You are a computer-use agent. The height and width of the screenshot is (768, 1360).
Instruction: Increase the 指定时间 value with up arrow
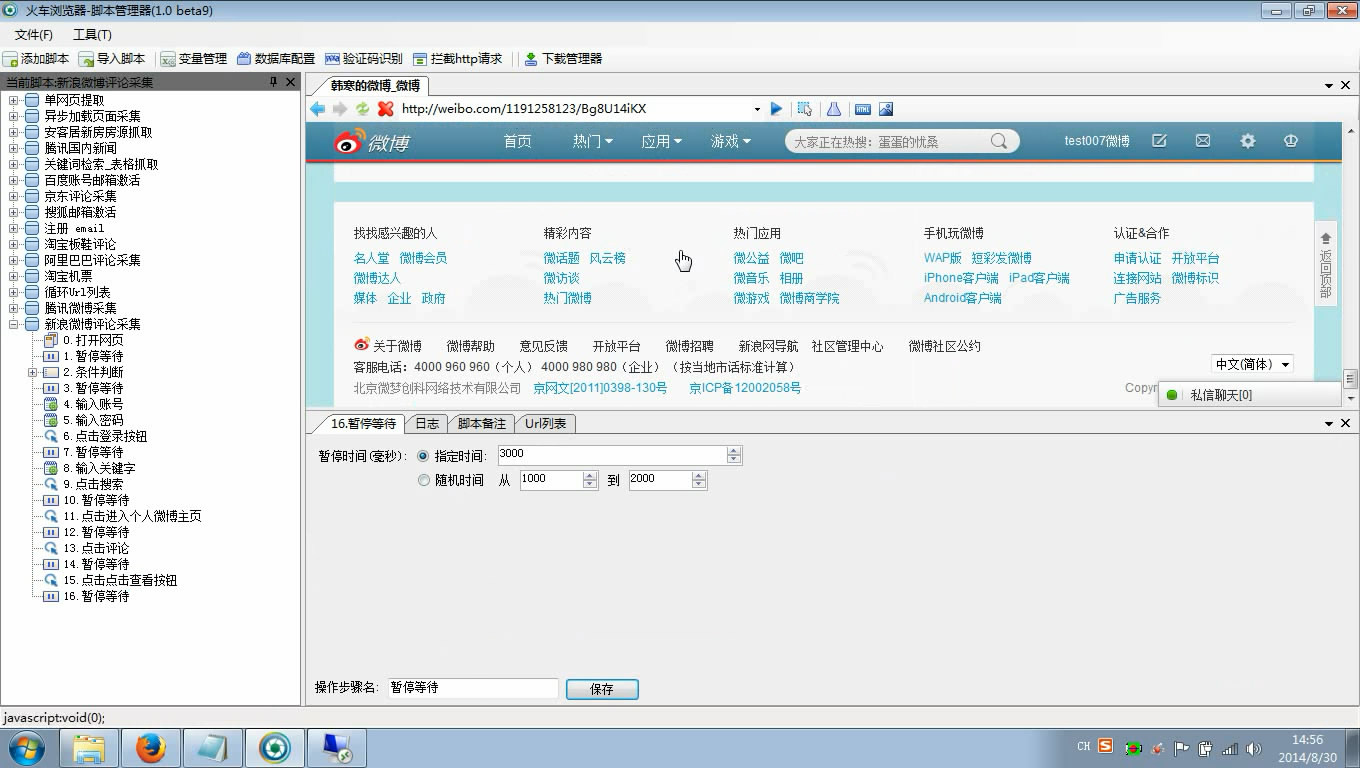tap(734, 451)
